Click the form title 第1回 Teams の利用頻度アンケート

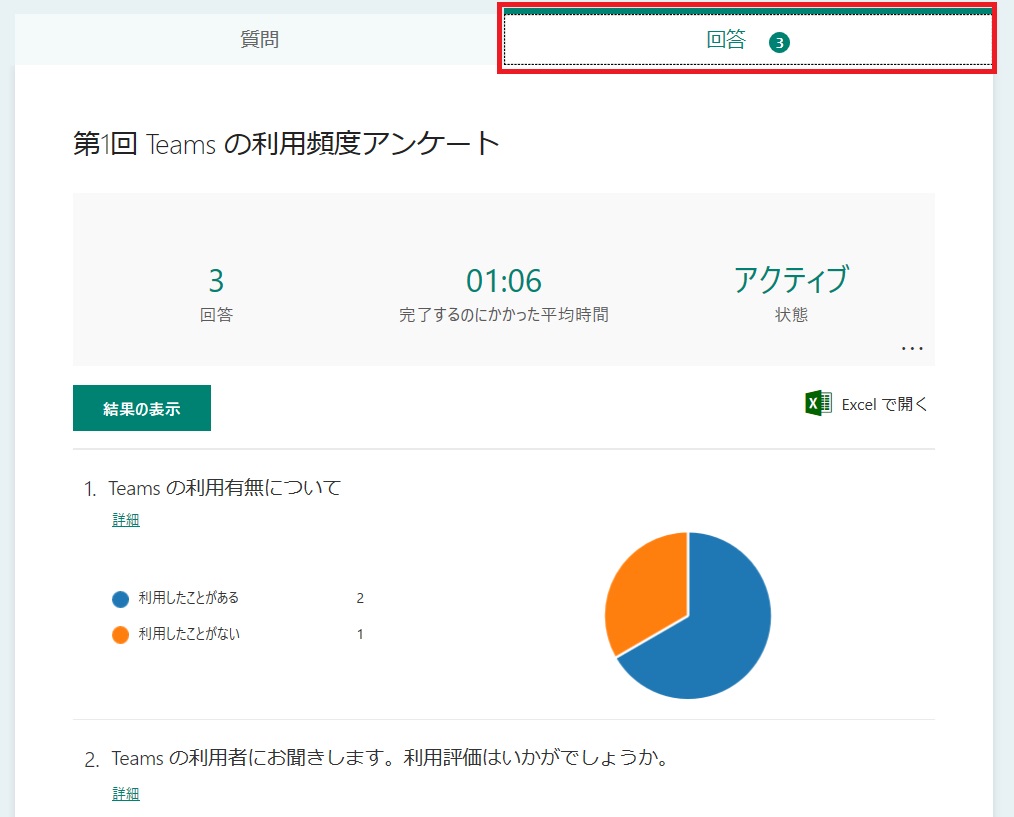point(286,144)
